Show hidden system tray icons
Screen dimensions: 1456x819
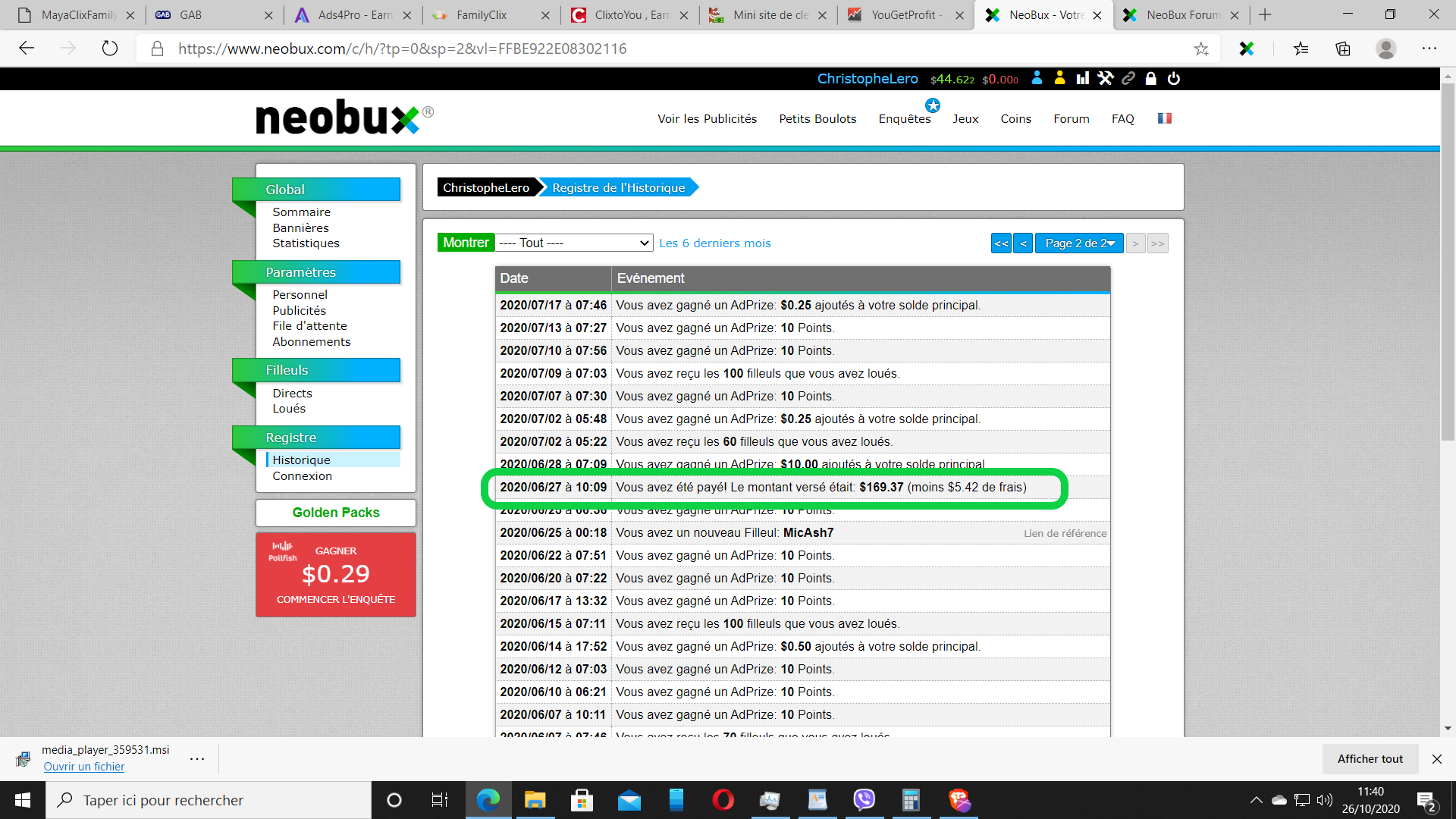click(x=1256, y=800)
